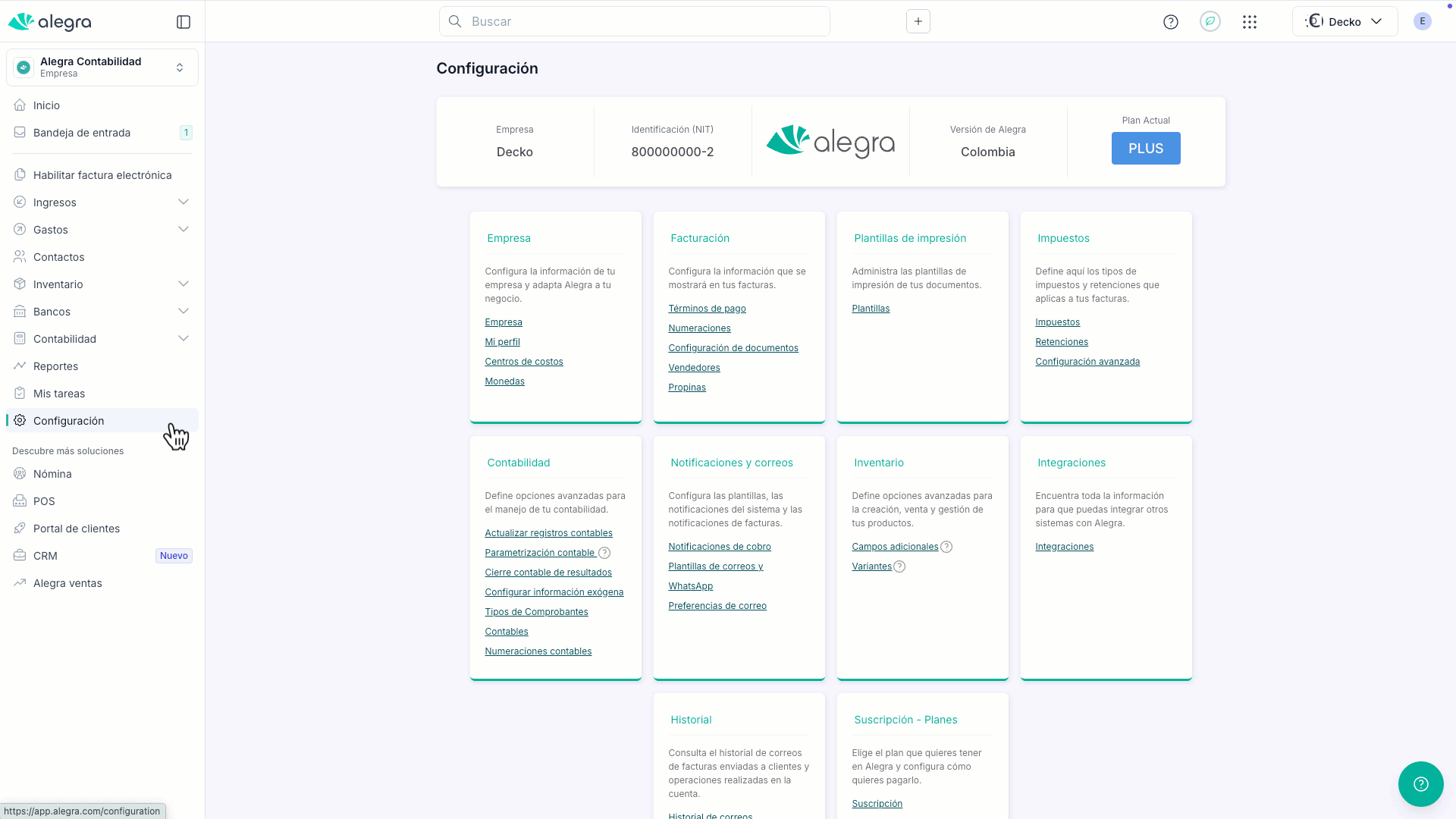This screenshot has width=1456, height=819.
Task: Expand the Ingresos section chevron
Action: (184, 202)
